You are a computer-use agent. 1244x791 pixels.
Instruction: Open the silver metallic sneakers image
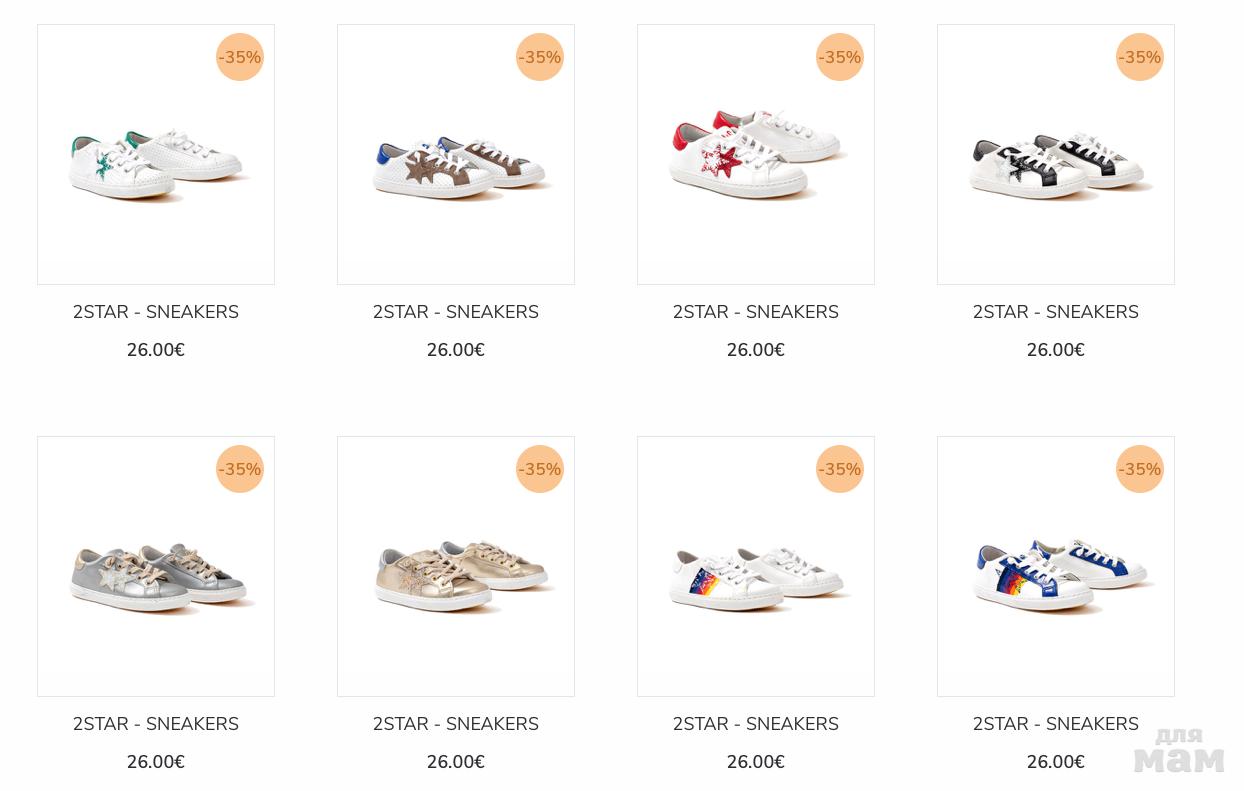[156, 576]
